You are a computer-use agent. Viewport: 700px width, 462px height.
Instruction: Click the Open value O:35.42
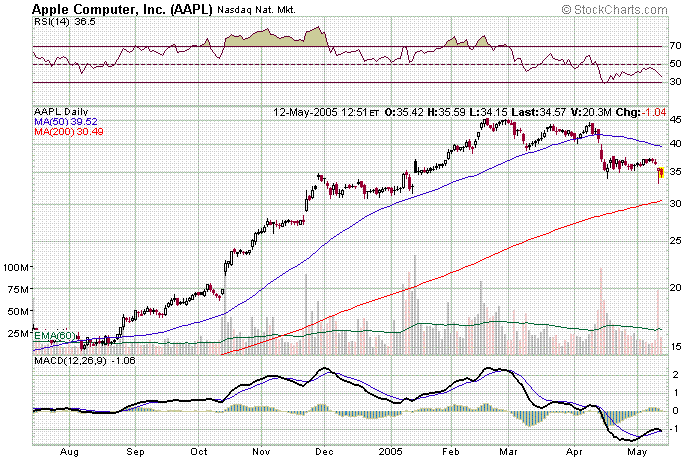(404, 112)
